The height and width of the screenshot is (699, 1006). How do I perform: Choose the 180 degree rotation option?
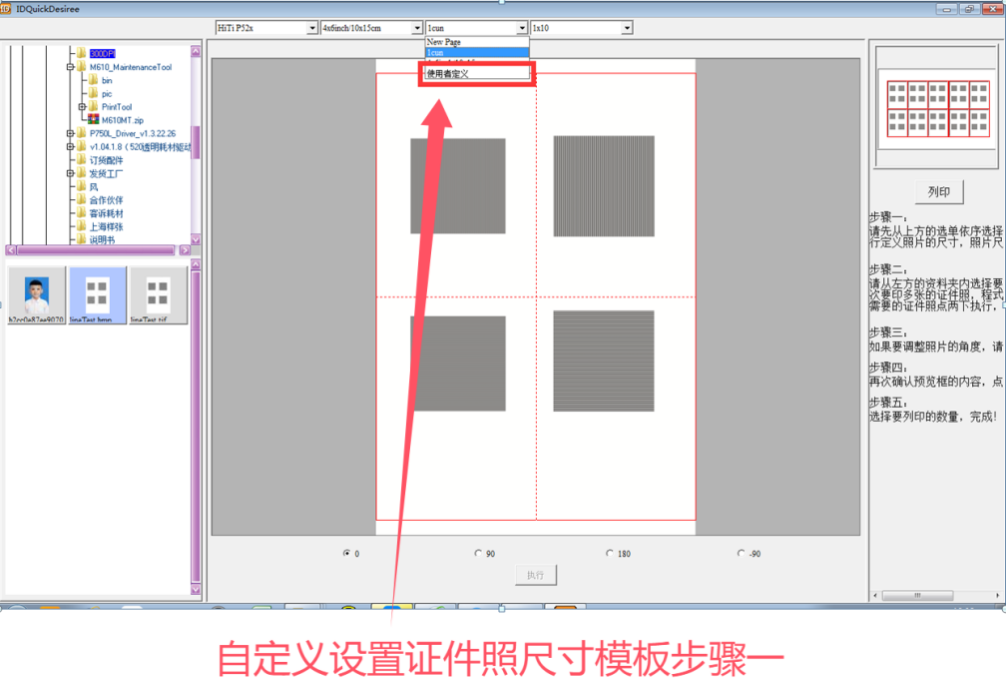click(610, 552)
